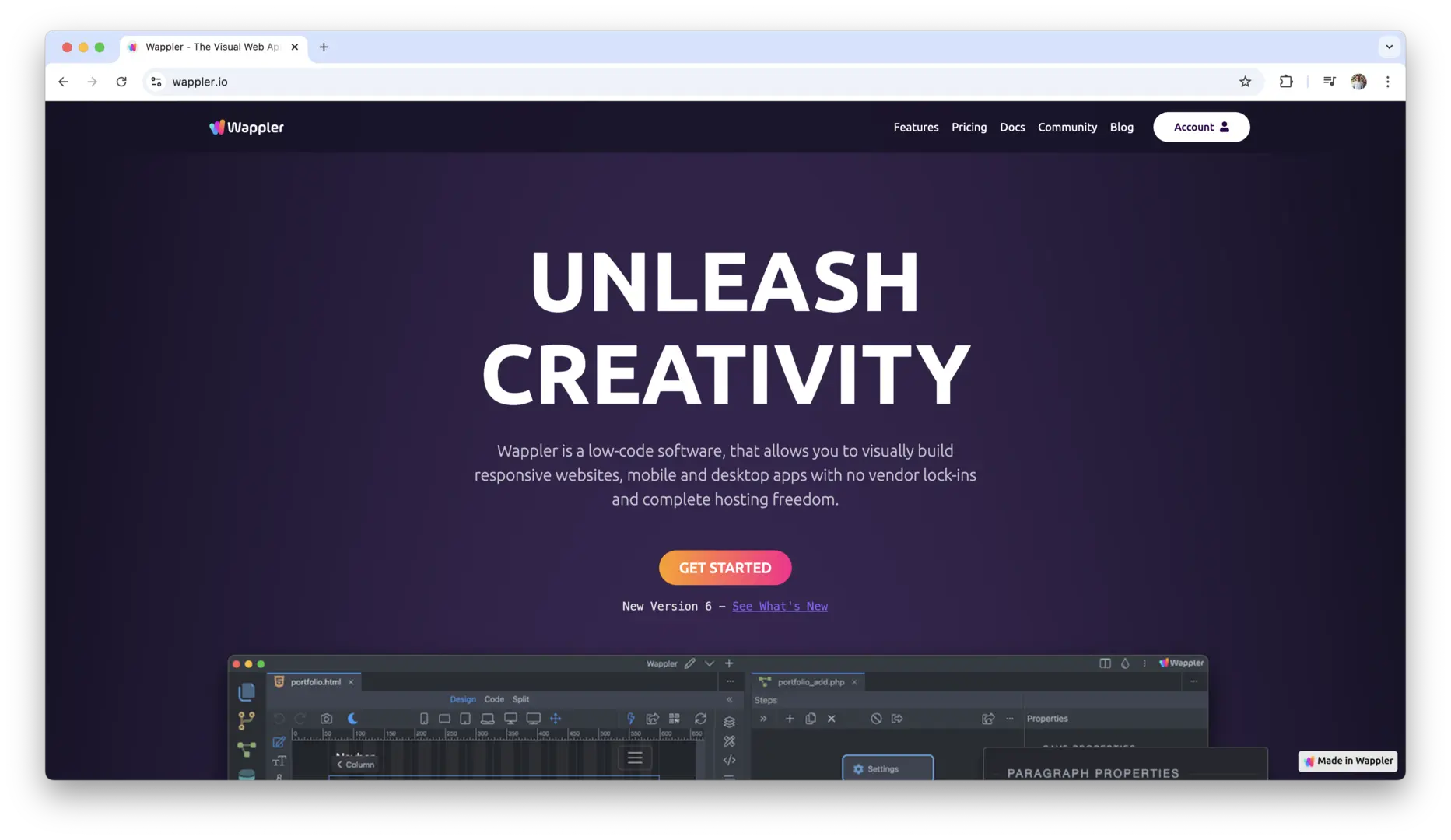
Task: Click the Made in Wappler badge
Action: [1348, 761]
